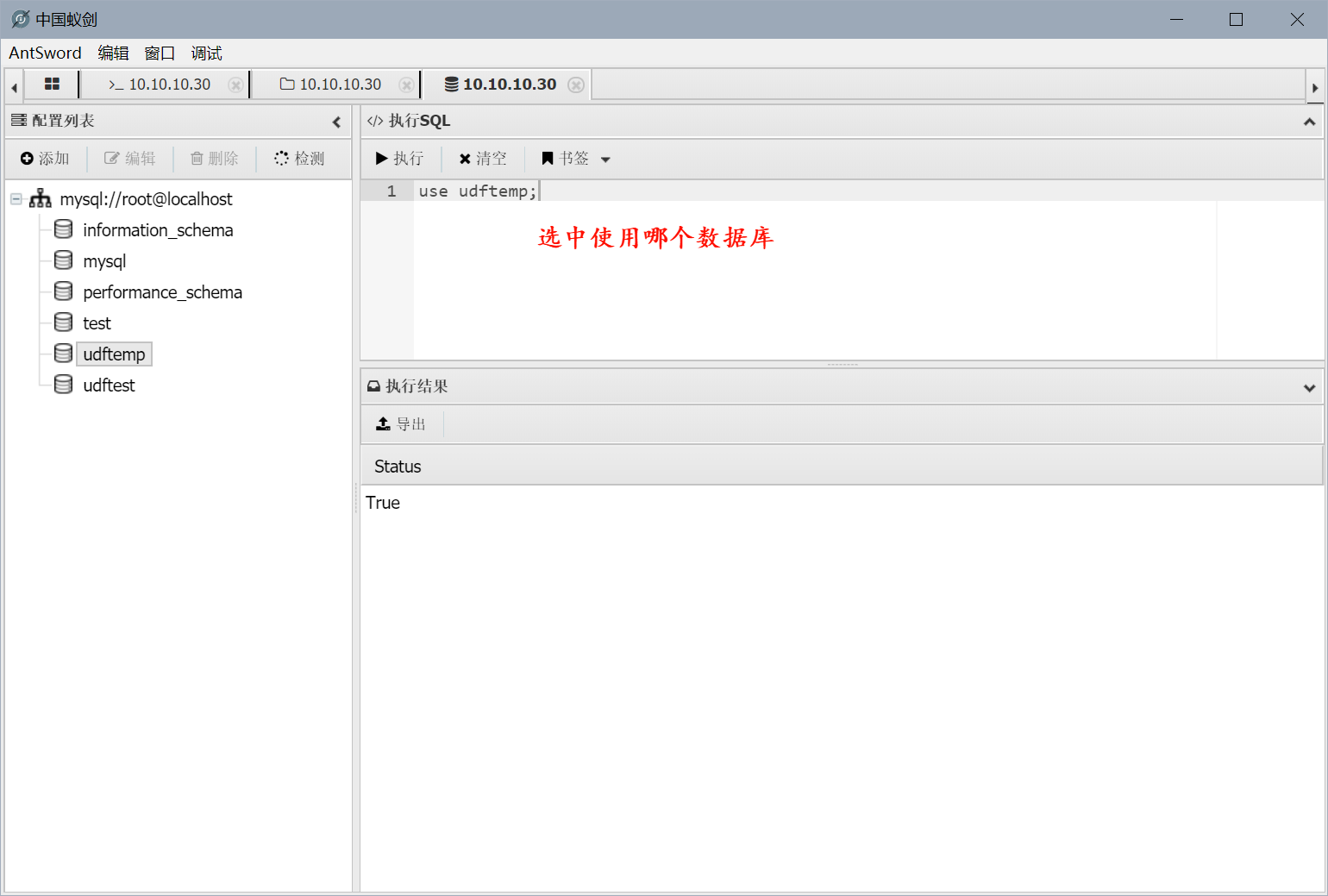Select the udftemp database icon
This screenshot has width=1328, height=896.
pos(63,354)
